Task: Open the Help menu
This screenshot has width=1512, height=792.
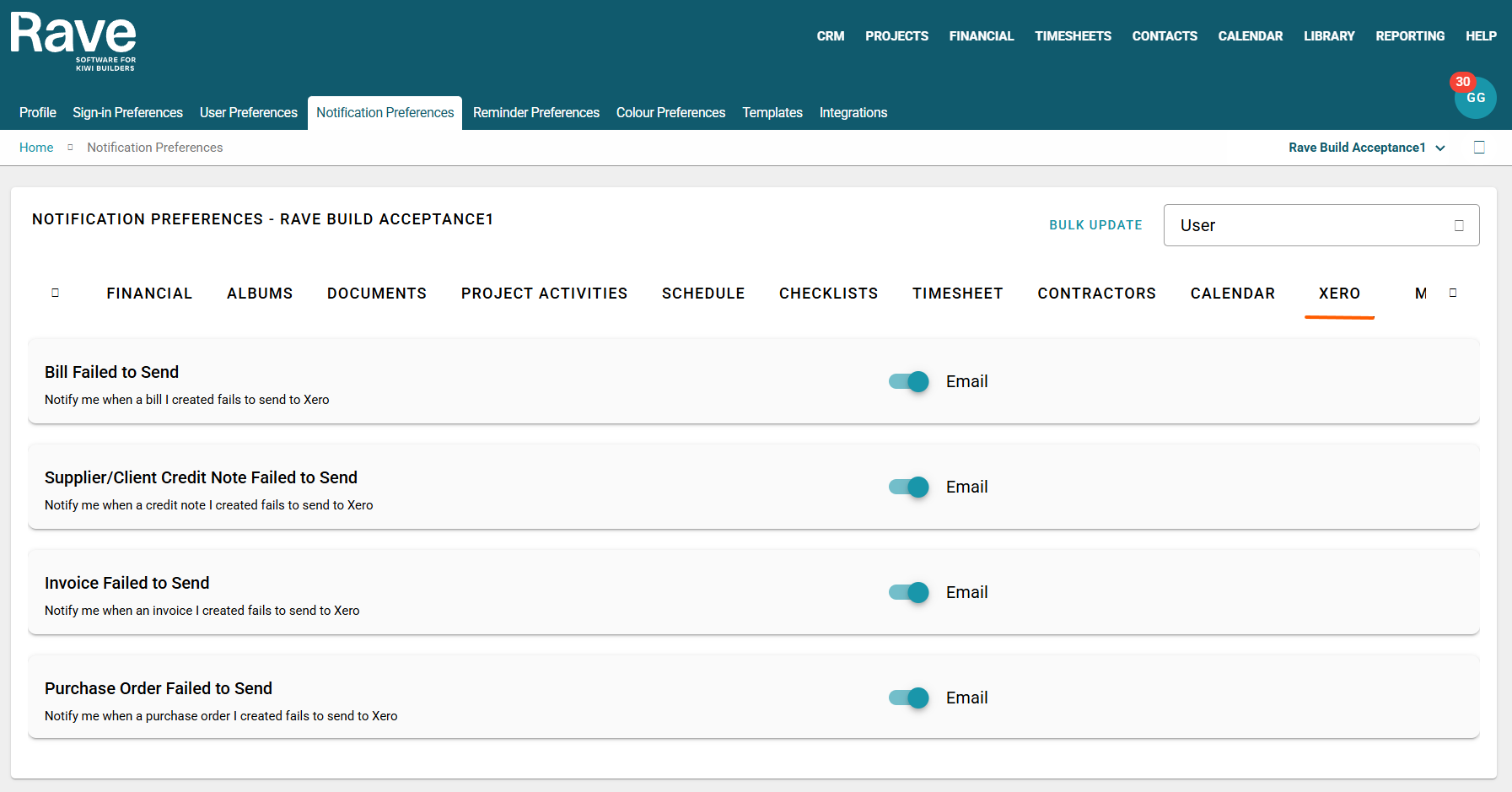Action: [x=1481, y=36]
